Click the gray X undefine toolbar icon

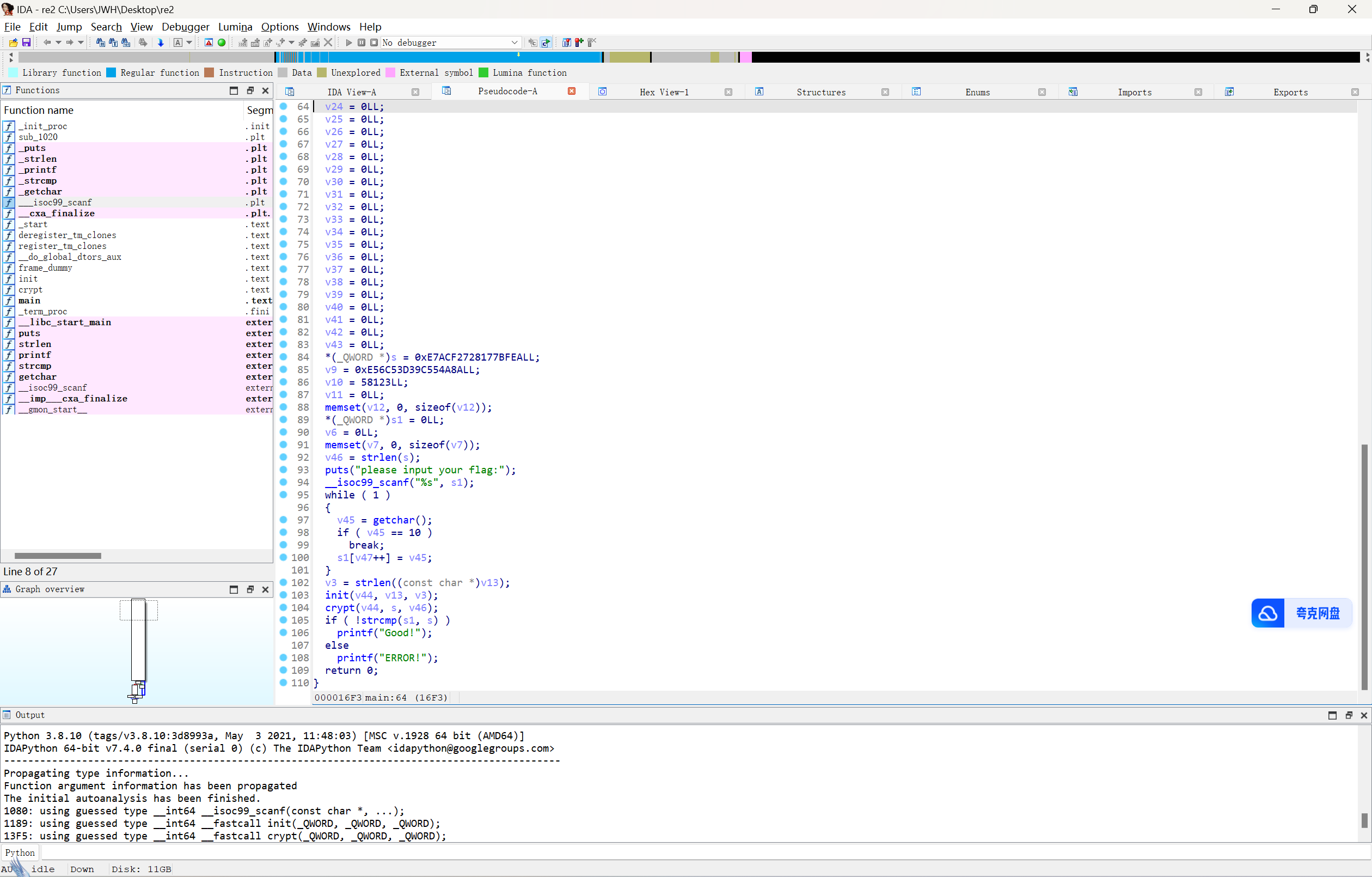[328, 43]
